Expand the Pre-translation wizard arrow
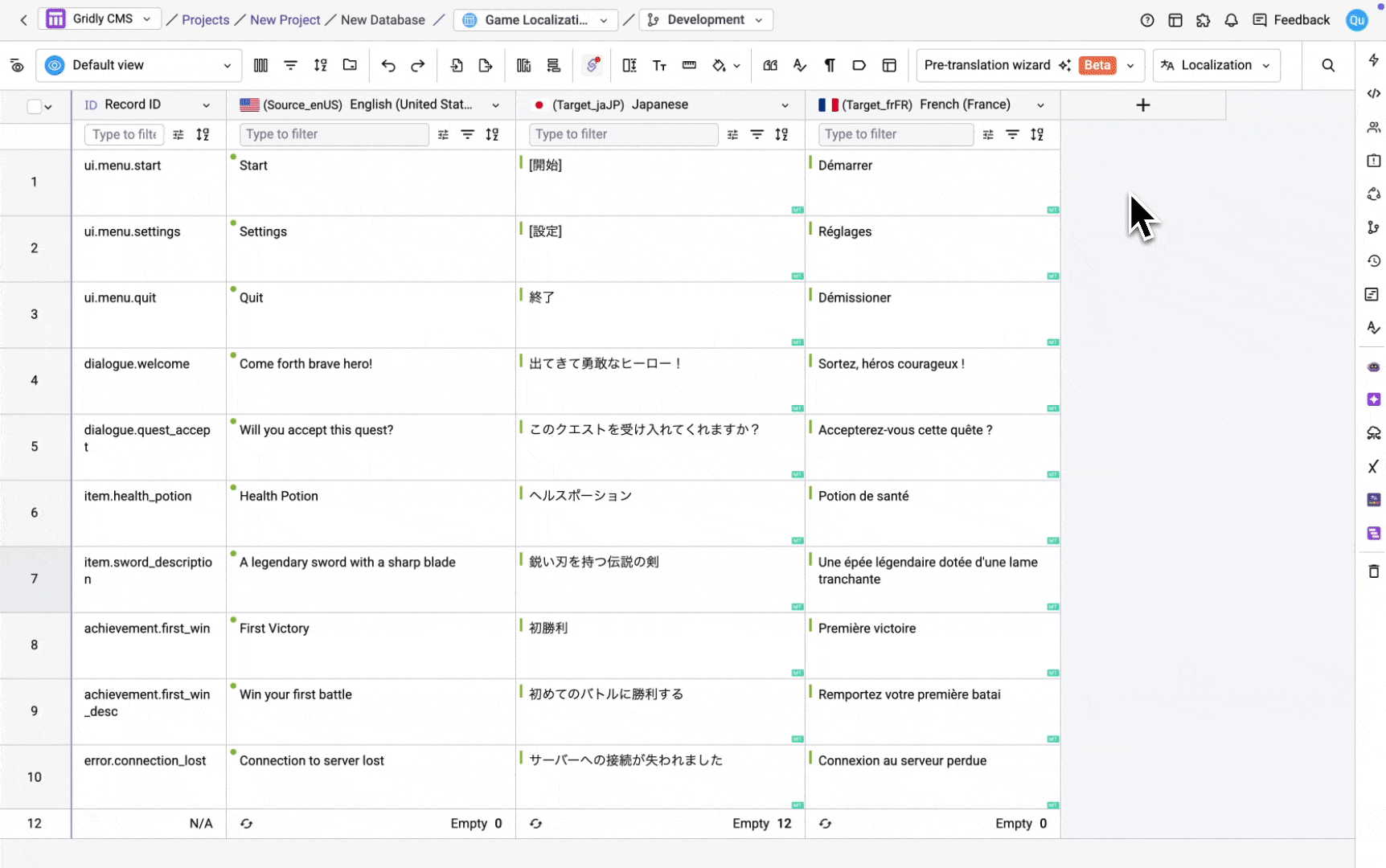This screenshot has width=1386, height=868. tap(1130, 65)
